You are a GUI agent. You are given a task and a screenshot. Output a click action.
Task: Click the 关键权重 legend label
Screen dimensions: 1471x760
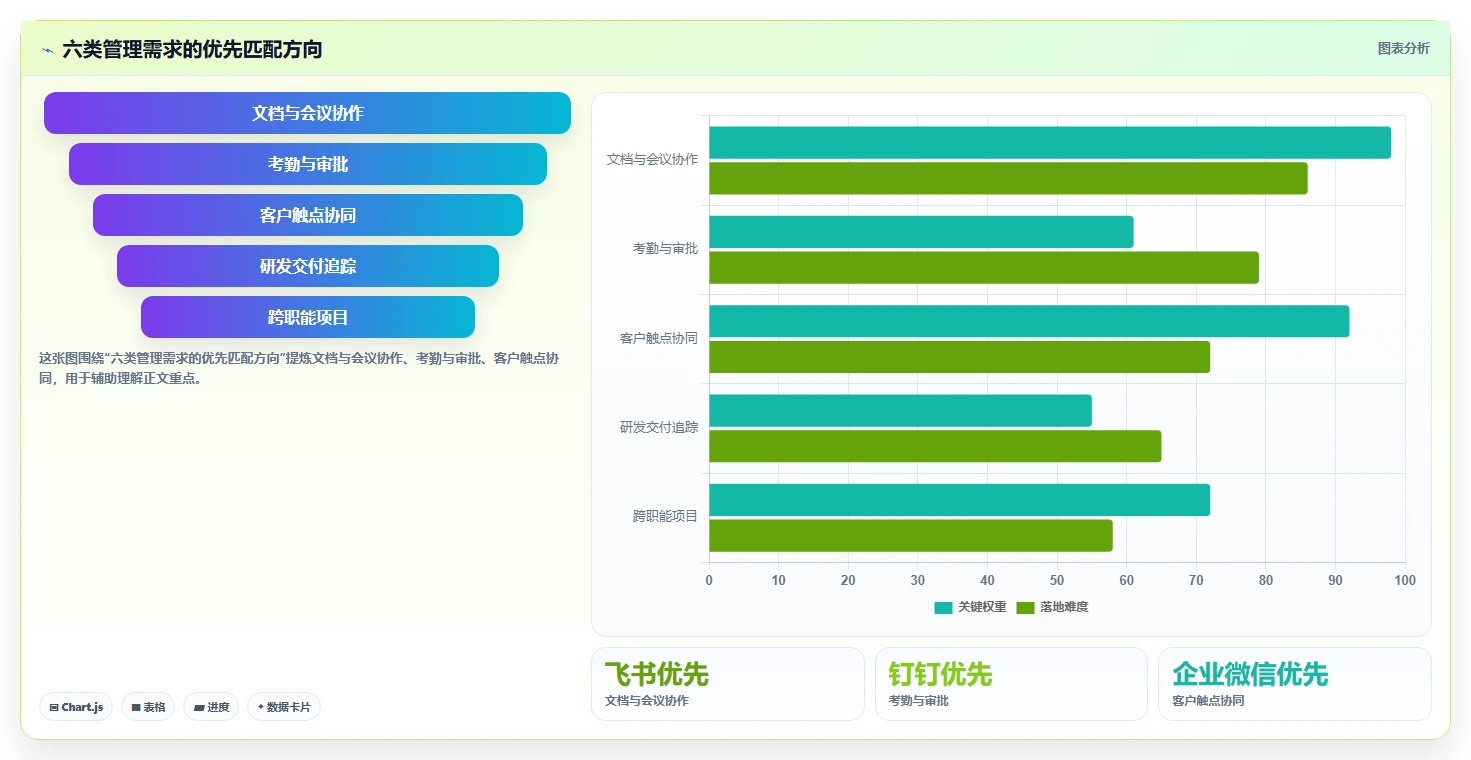[x=982, y=607]
